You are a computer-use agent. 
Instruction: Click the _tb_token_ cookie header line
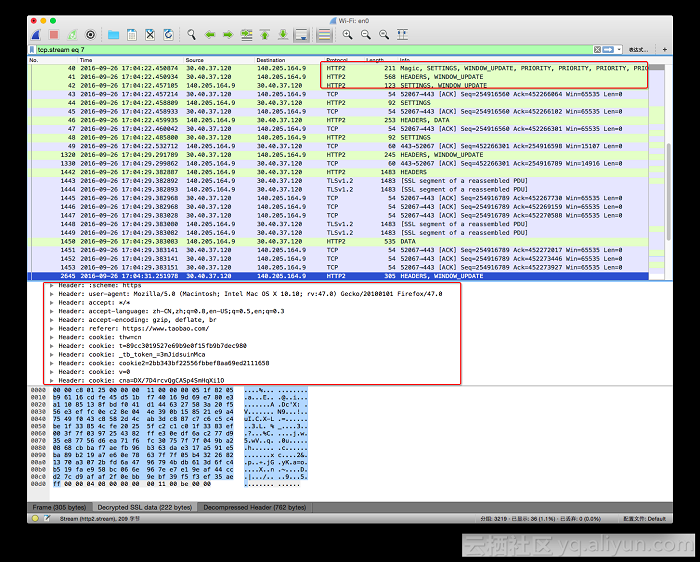(x=132, y=354)
